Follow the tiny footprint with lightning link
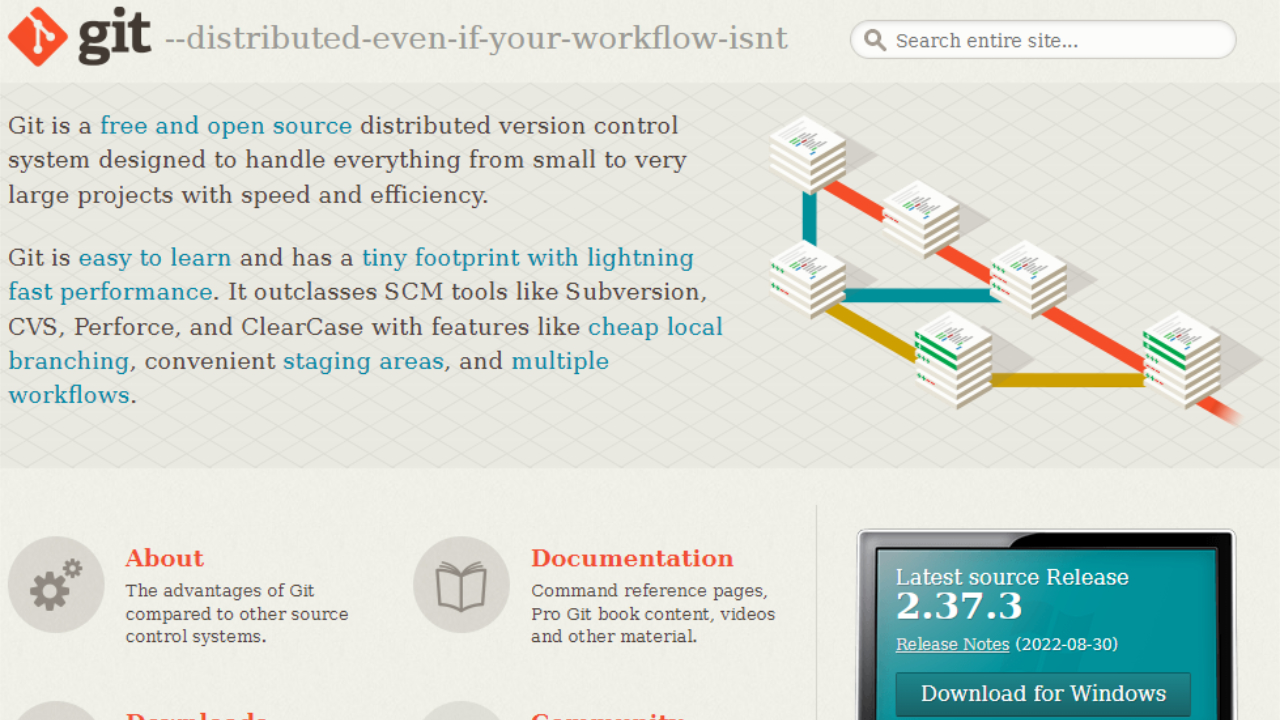Image resolution: width=1280 pixels, height=720 pixels. [x=527, y=258]
